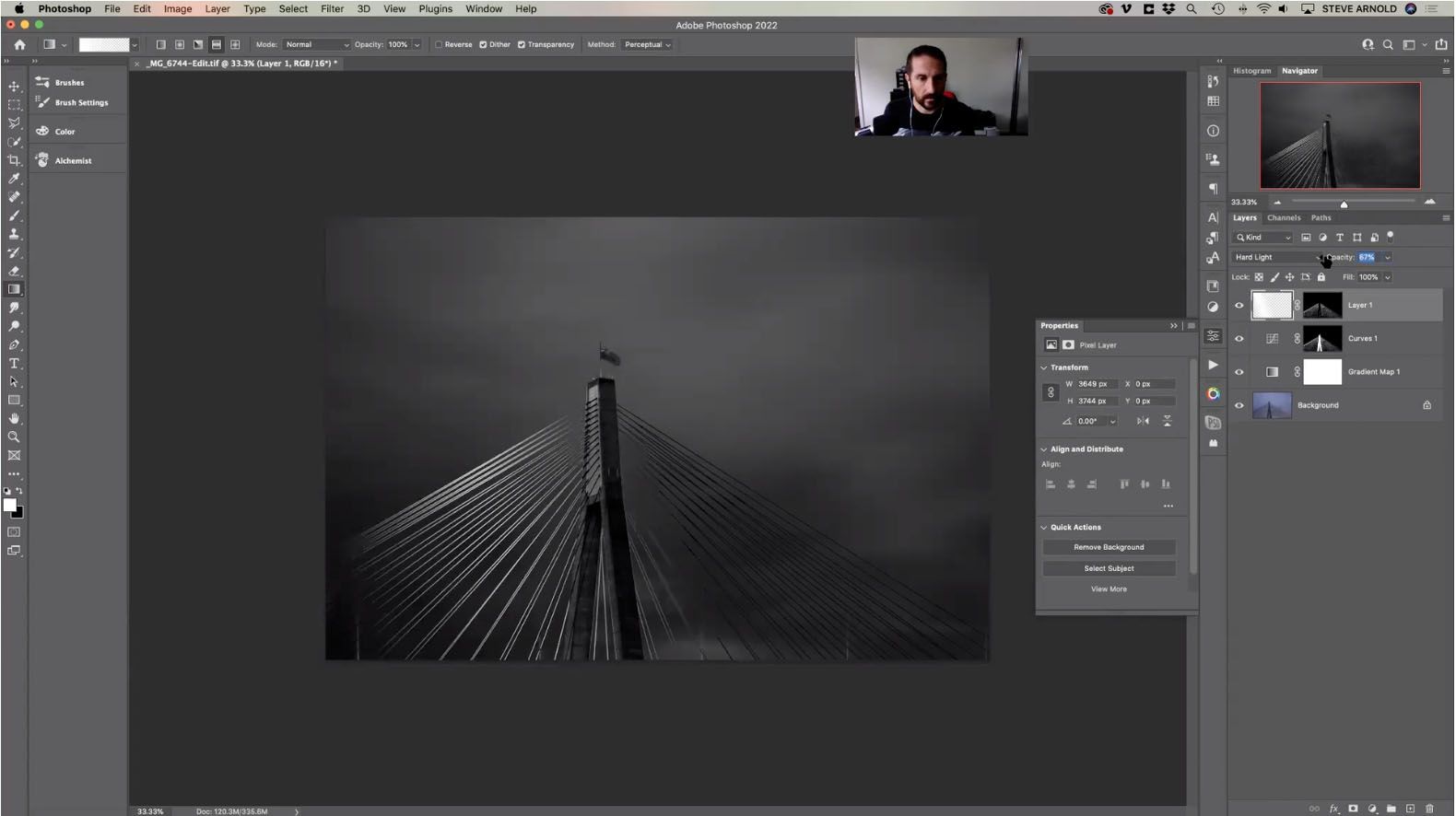Select the Gradient Map 1 layer mask thumbnail

coord(1321,372)
